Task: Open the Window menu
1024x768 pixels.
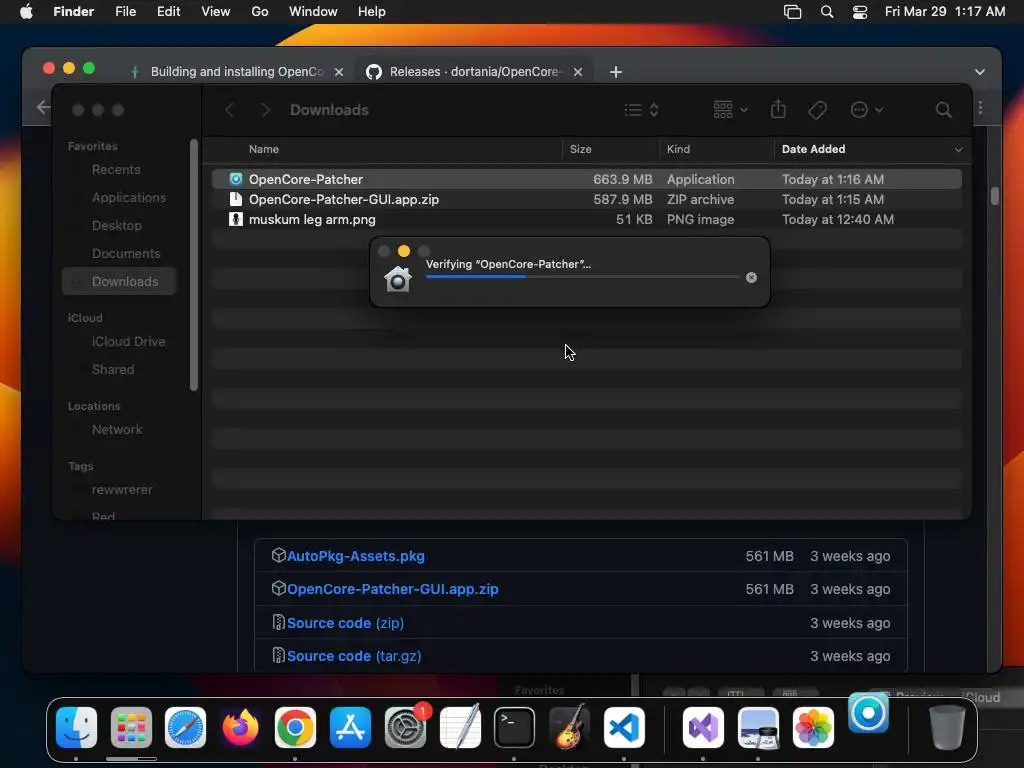Action: coord(313,12)
